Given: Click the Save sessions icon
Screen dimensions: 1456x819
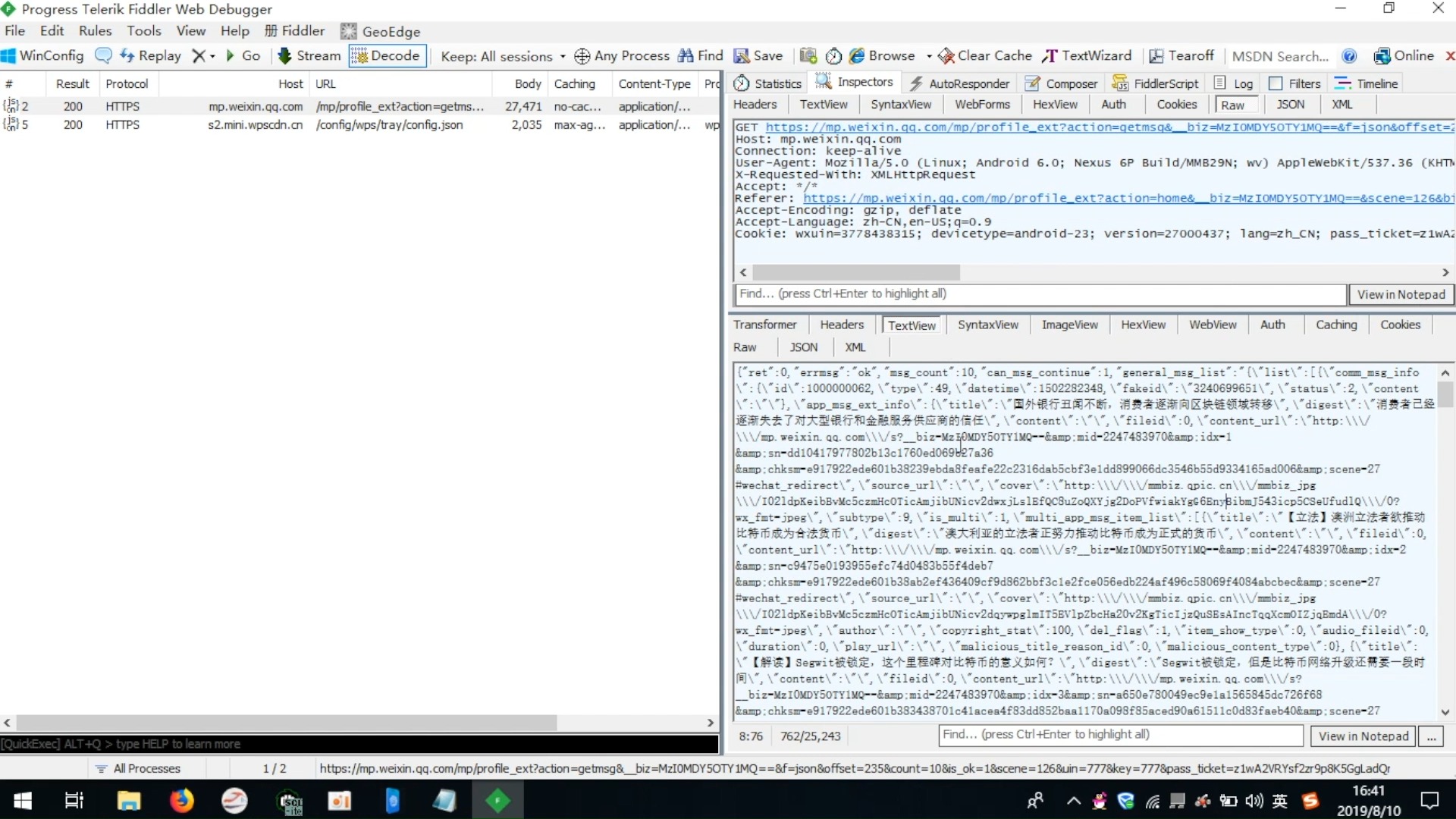Looking at the screenshot, I should click(742, 55).
